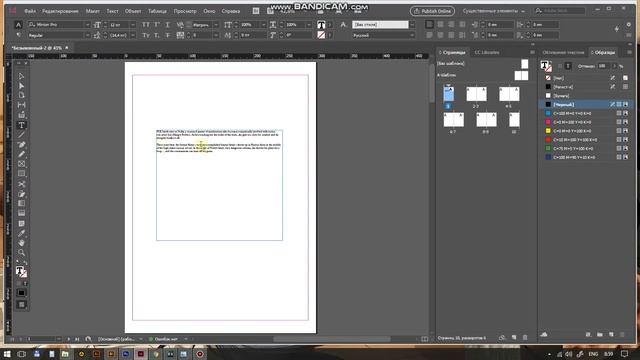Screen dimensions: 640x360
Task: Select the Zoom magnifier tool
Action: [21, 253]
